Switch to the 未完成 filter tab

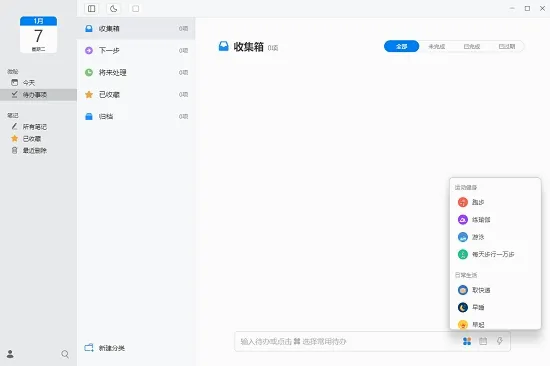point(437,46)
